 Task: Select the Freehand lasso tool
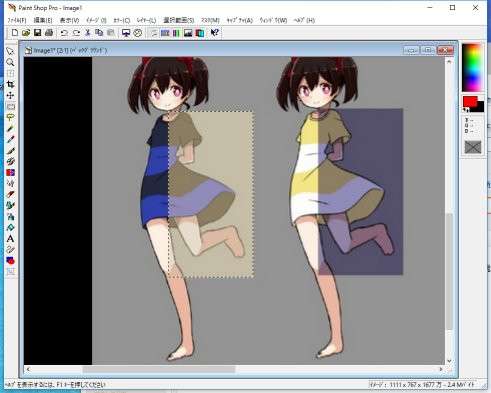tap(10, 117)
